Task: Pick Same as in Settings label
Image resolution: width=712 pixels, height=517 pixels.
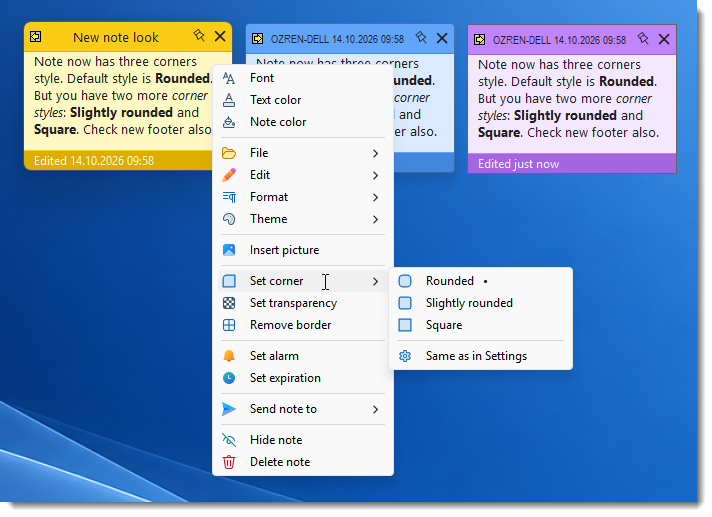Action: 476,356
